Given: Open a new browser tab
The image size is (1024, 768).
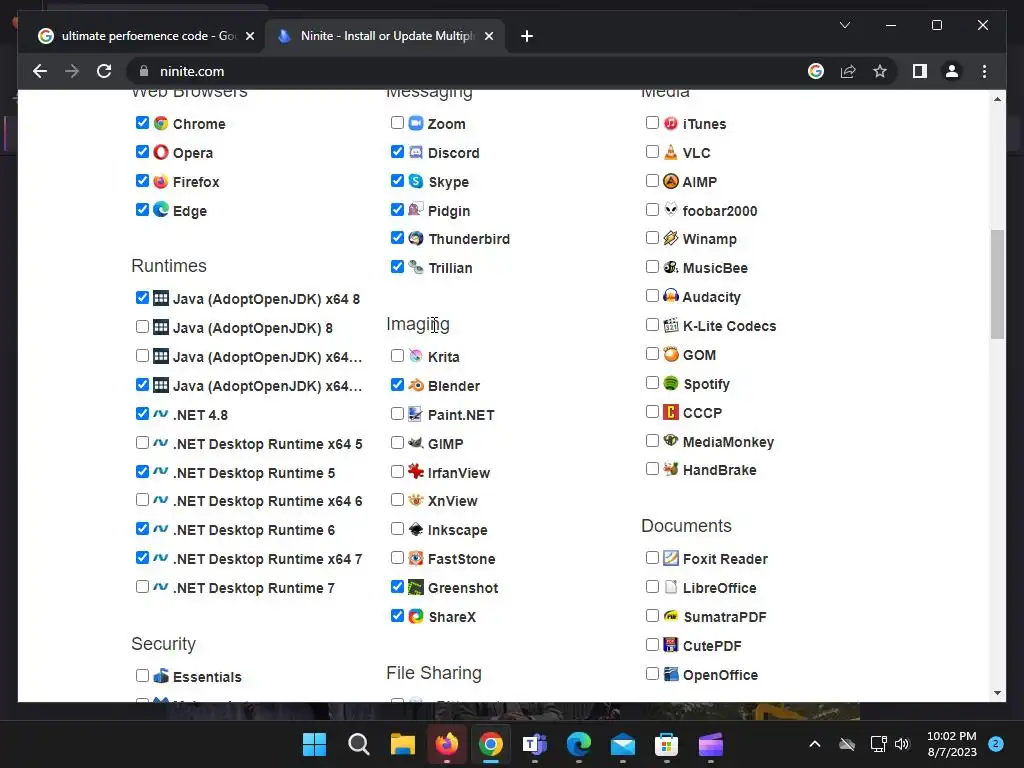Looking at the screenshot, I should pyautogui.click(x=527, y=36).
